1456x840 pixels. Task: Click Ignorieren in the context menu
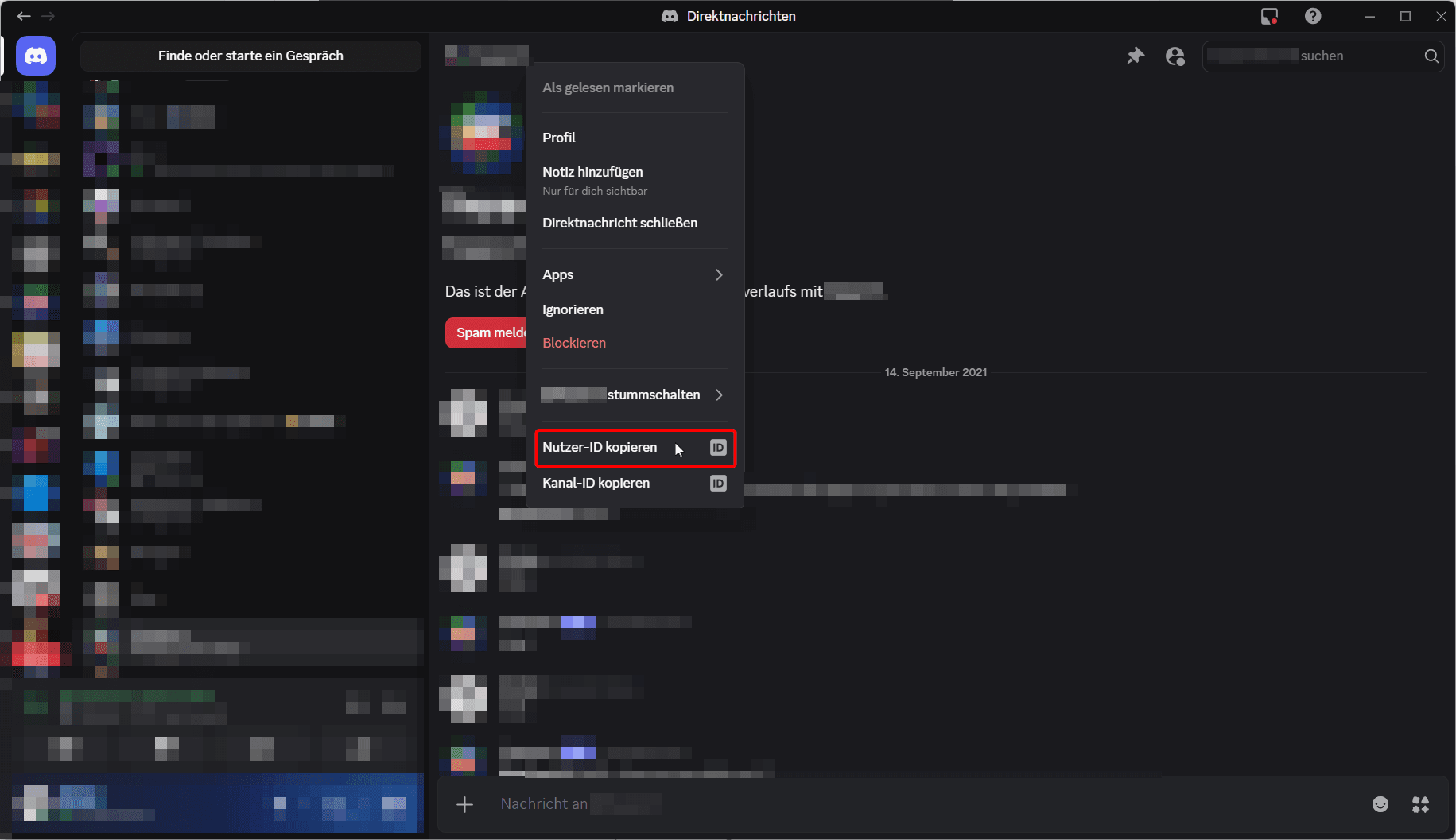(x=573, y=309)
